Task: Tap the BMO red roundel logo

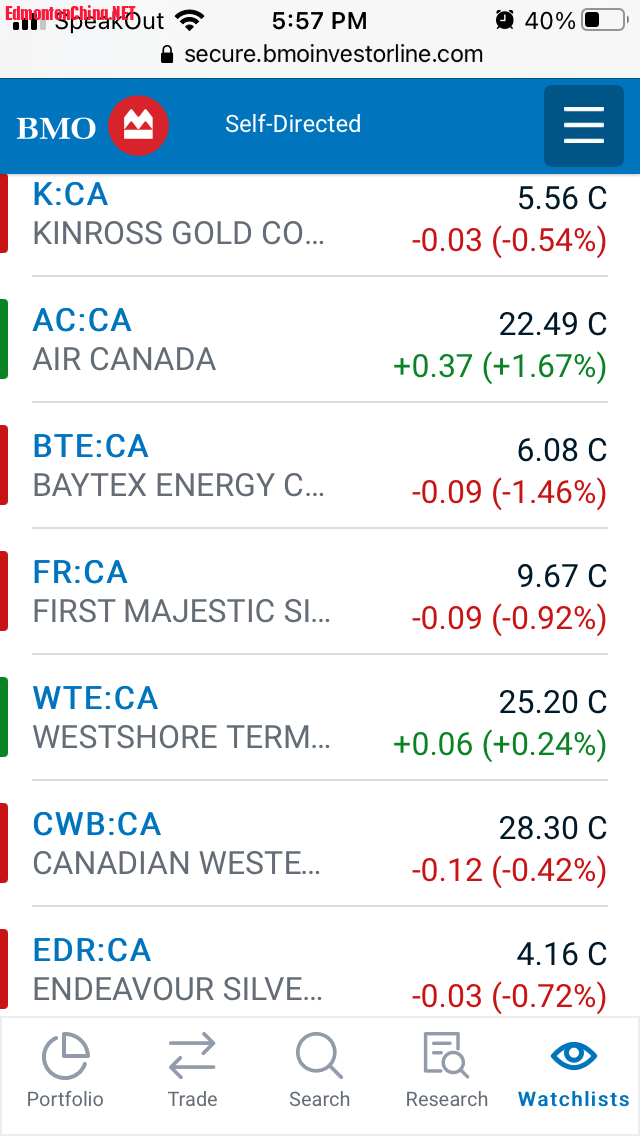Action: coord(138,126)
